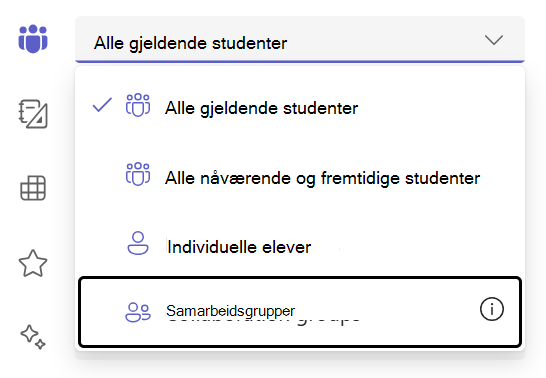Open the notebook with ruler icon
Screen dimensions: 546x378
point(33,114)
